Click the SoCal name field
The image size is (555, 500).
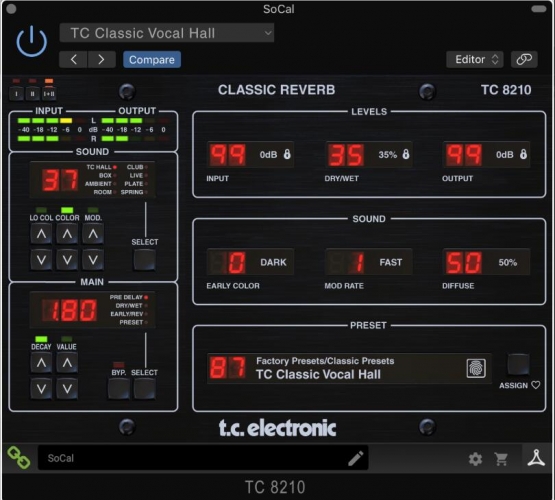pyautogui.click(x=203, y=458)
